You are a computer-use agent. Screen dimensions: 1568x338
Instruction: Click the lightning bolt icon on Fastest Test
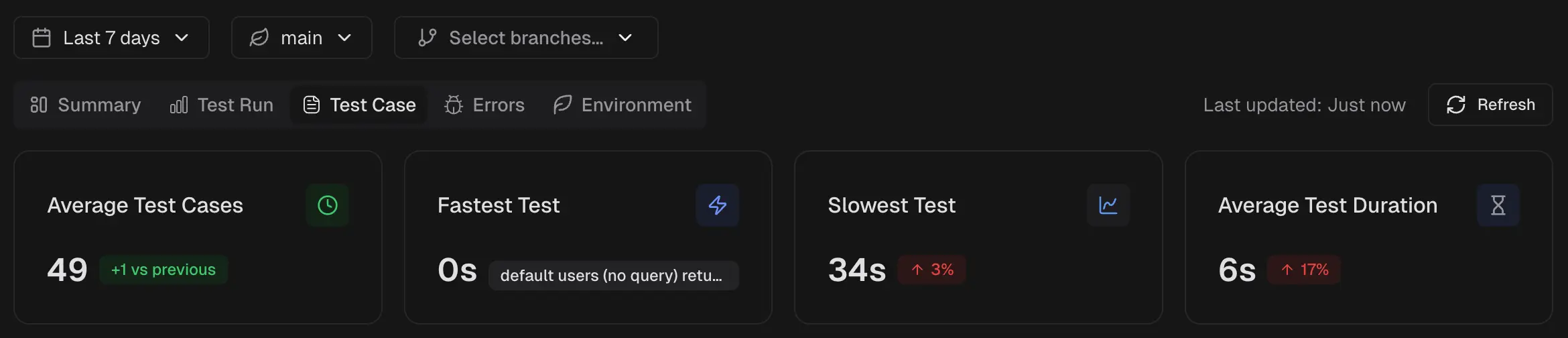pyautogui.click(x=717, y=205)
